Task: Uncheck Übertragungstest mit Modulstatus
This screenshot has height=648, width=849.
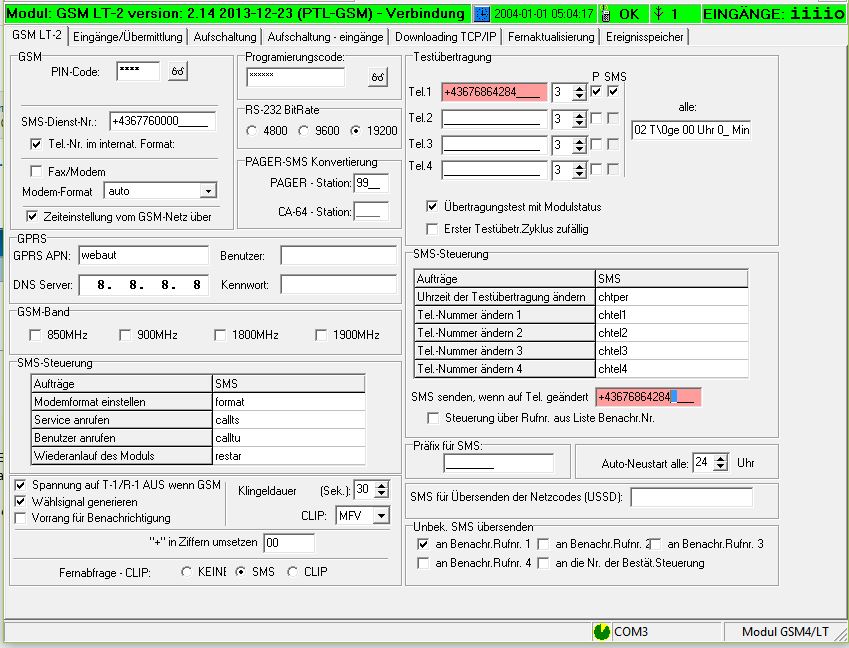Action: [x=432, y=207]
